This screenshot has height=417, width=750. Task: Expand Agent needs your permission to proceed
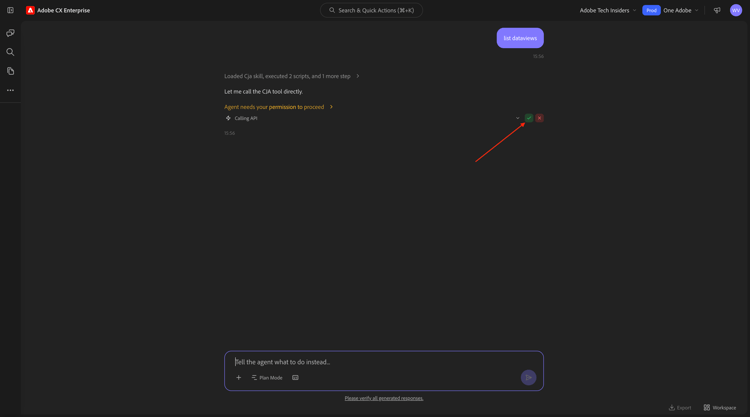click(278, 107)
